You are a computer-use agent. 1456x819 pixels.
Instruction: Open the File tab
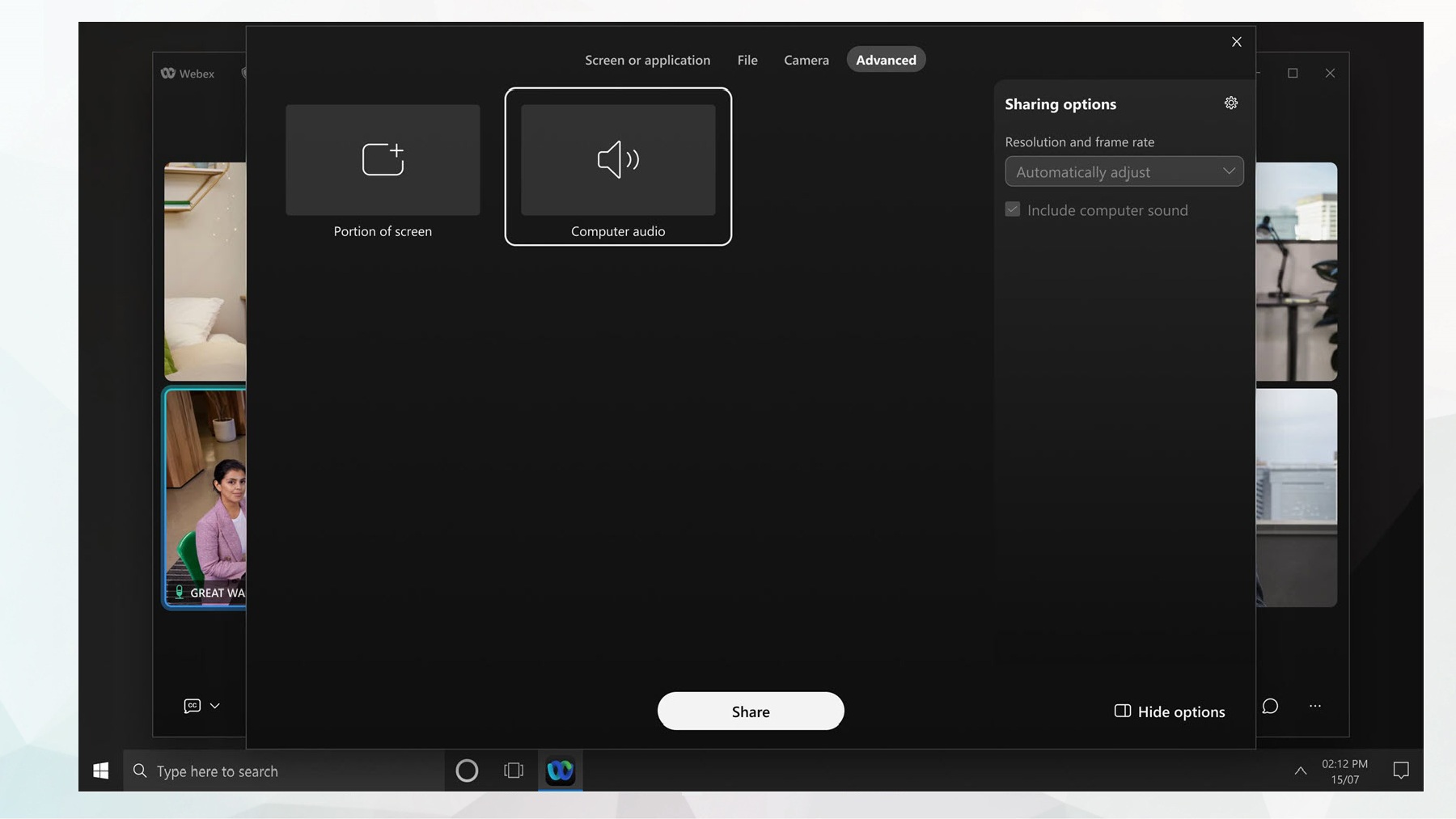[747, 60]
